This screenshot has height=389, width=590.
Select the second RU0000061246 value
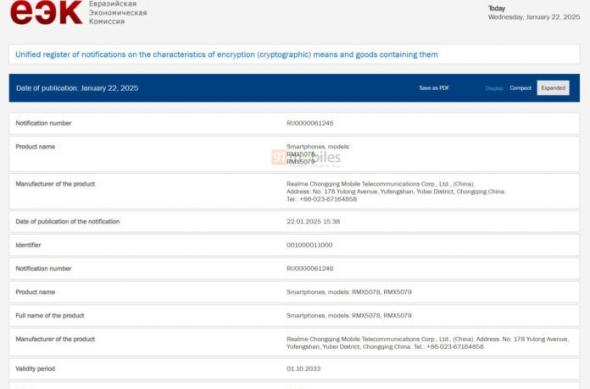310,269
